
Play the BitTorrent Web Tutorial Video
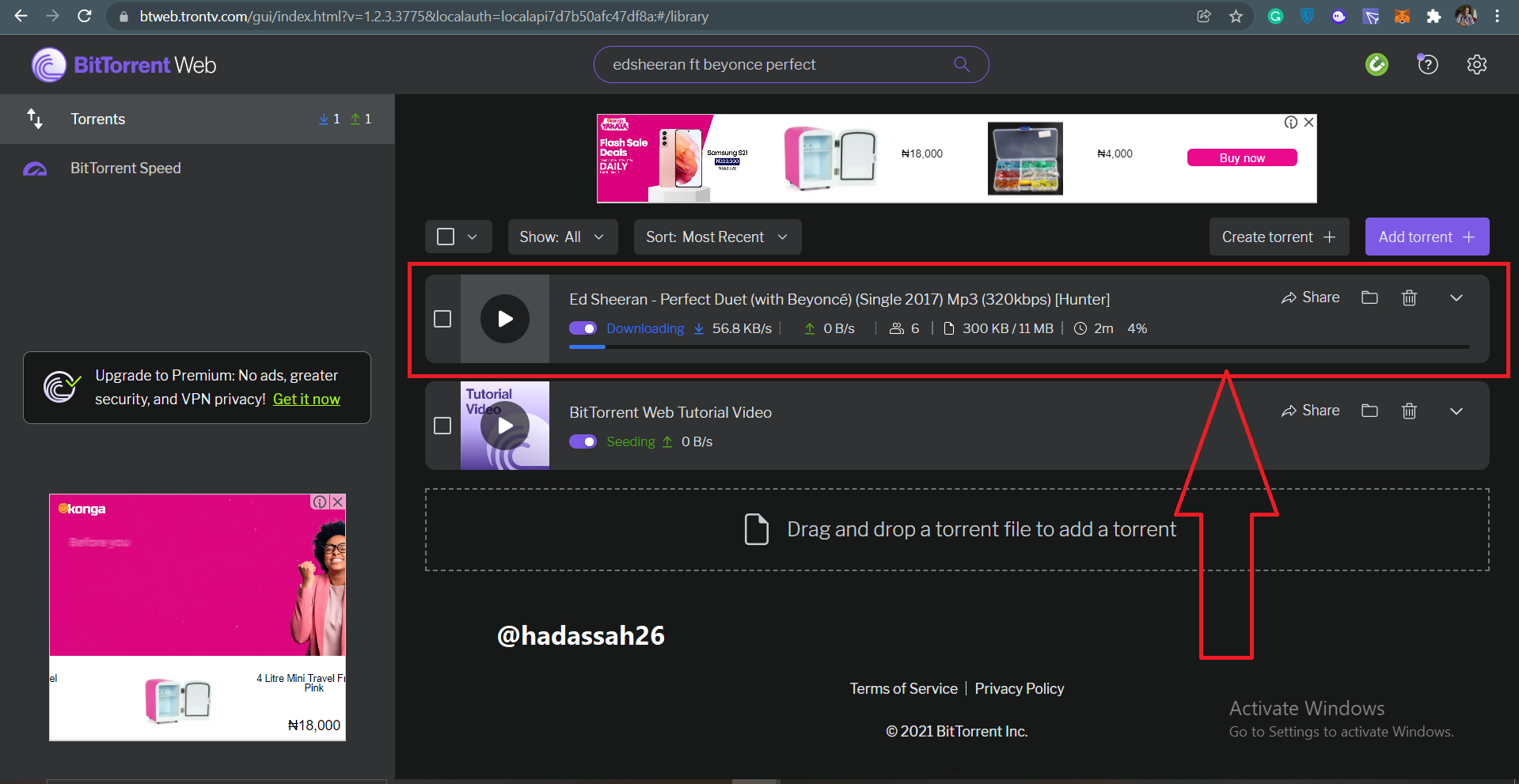click(505, 426)
